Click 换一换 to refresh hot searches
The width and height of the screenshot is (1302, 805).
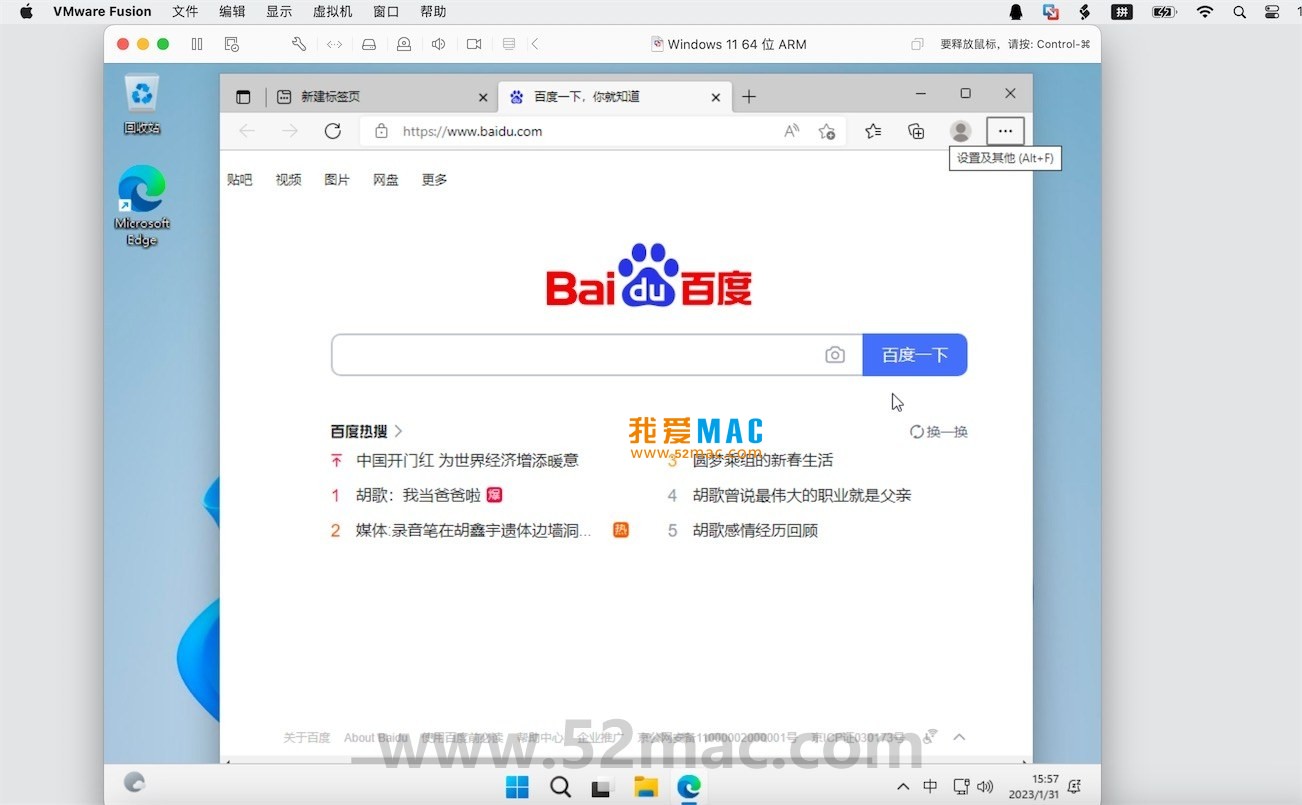click(x=939, y=432)
